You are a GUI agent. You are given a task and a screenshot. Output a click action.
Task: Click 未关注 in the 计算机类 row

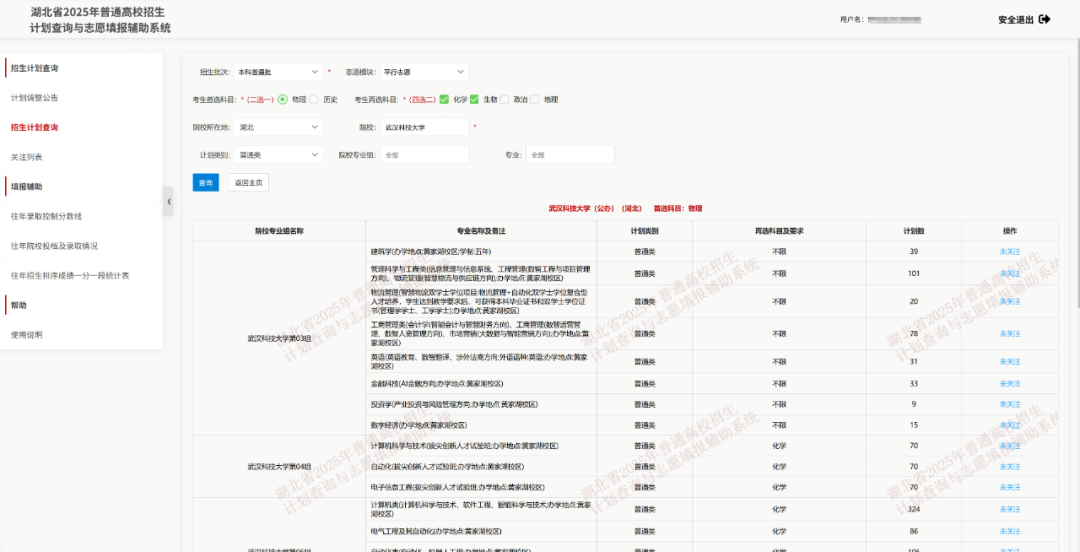[x=1010, y=509]
